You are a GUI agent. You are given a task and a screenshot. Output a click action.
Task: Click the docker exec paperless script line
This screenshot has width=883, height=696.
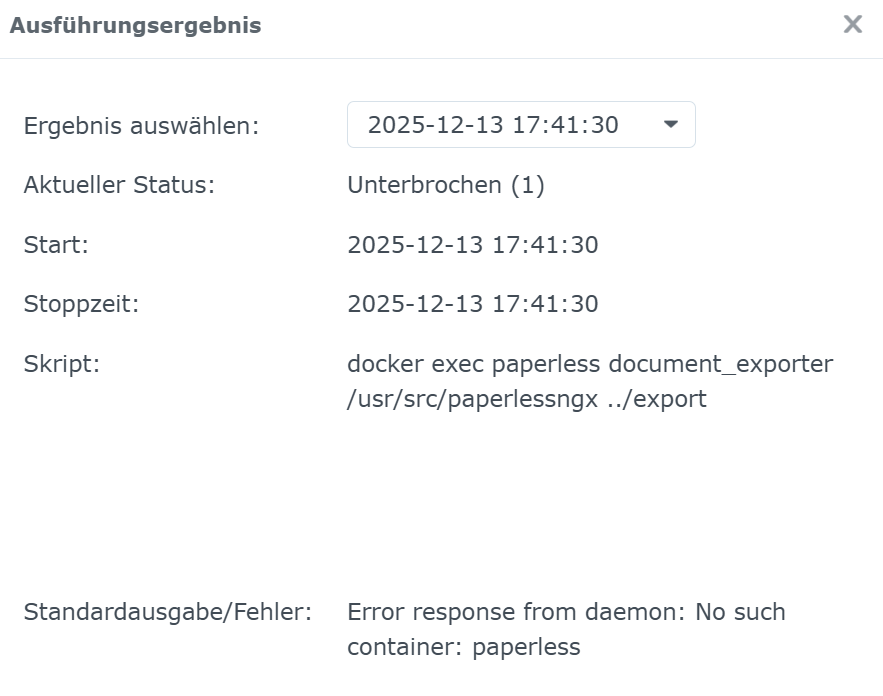coord(589,363)
